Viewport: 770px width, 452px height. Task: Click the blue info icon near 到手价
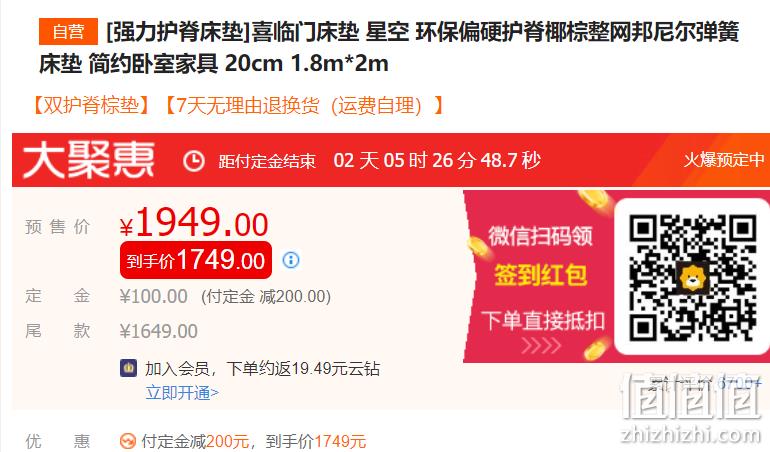291,259
